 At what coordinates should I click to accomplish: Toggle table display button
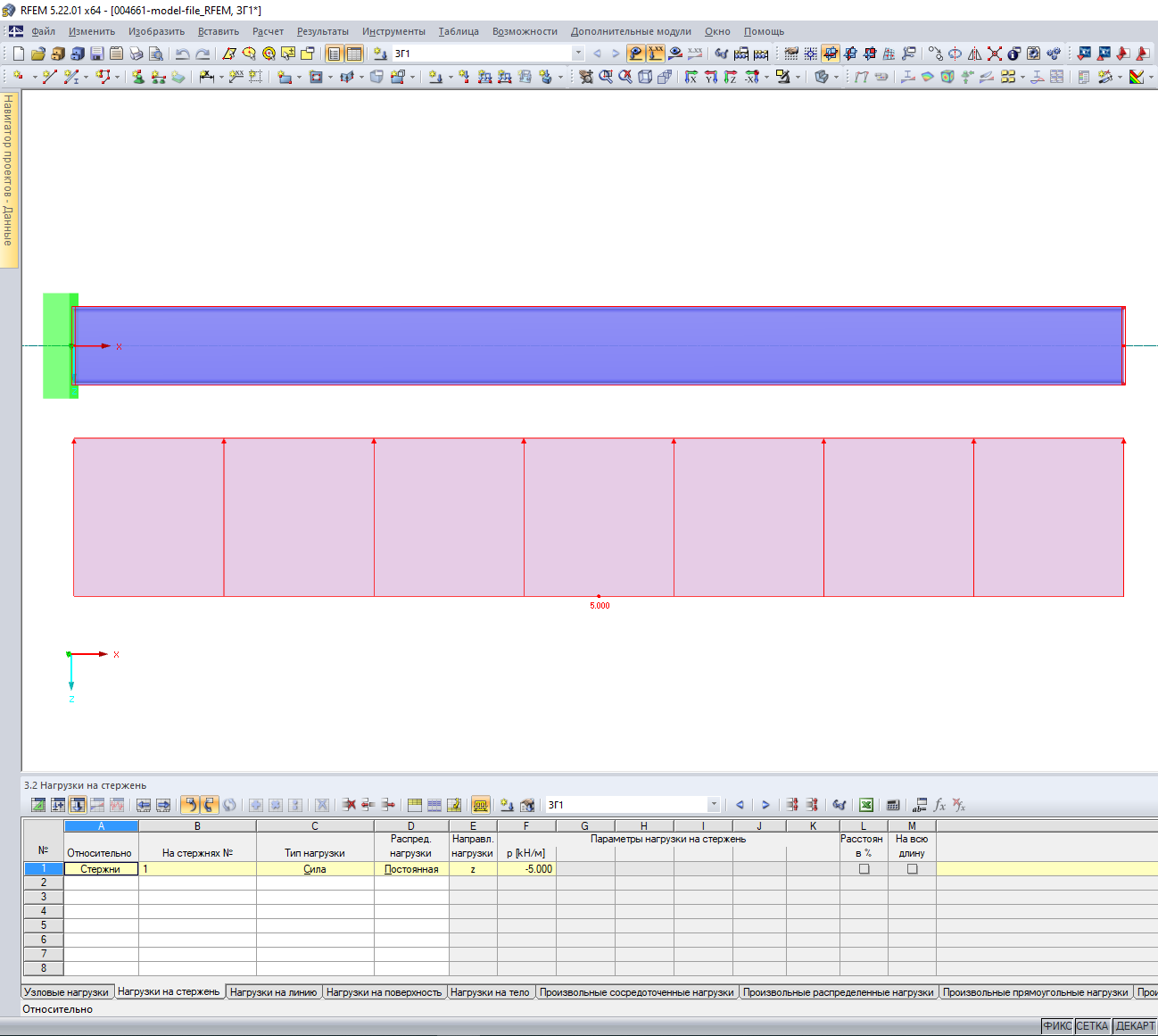tap(353, 54)
